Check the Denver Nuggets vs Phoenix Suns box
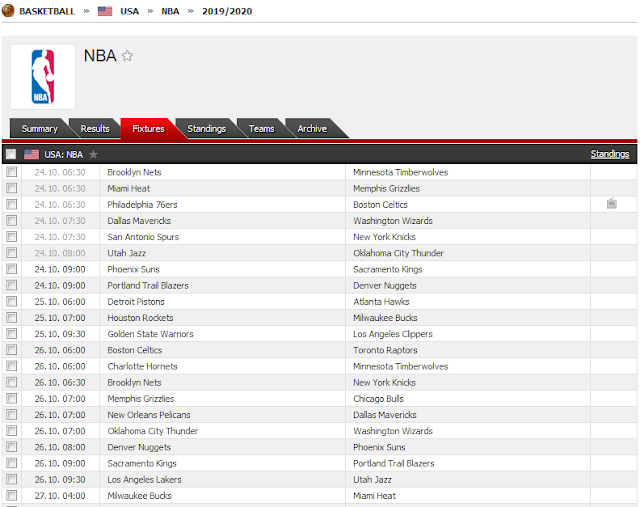Viewport: 640px width, 507px height. pyautogui.click(x=11, y=447)
